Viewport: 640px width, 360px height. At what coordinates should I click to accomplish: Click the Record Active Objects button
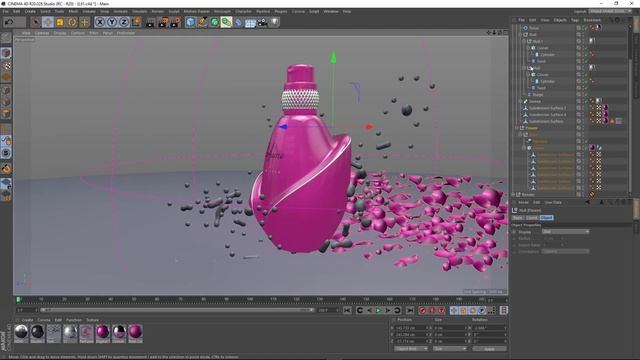point(422,311)
